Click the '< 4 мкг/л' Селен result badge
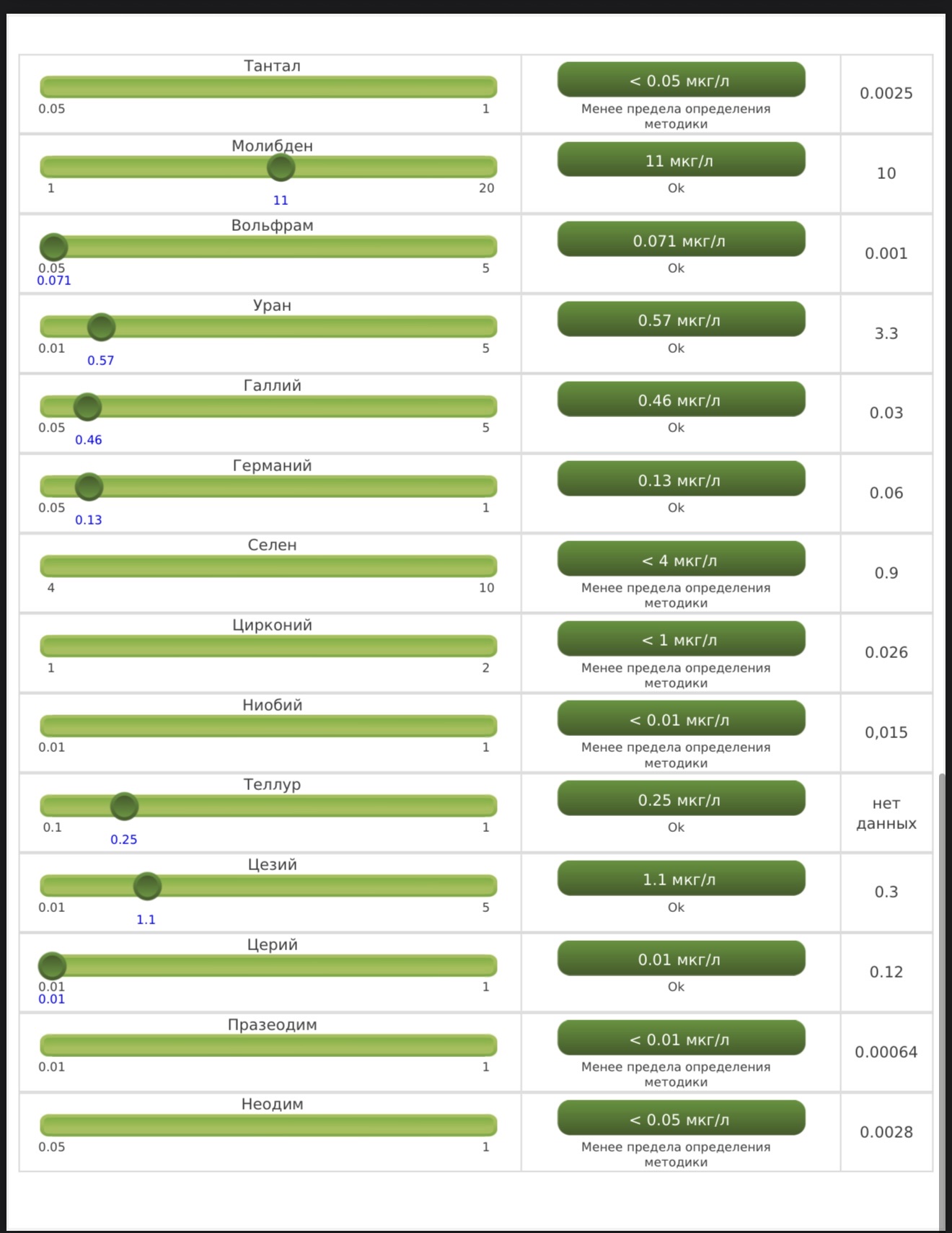Viewport: 952px width, 1233px height. (681, 559)
